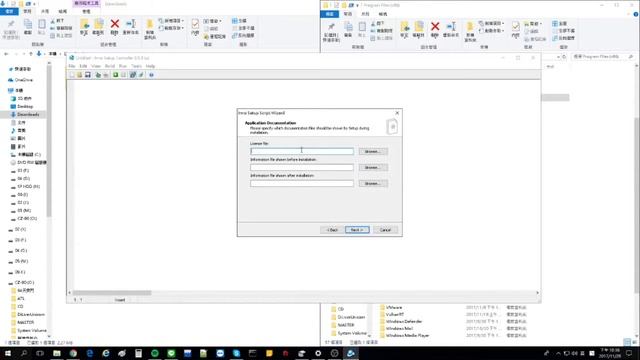Click the rename icon in right Explorer ribbon

[x=451, y=27]
